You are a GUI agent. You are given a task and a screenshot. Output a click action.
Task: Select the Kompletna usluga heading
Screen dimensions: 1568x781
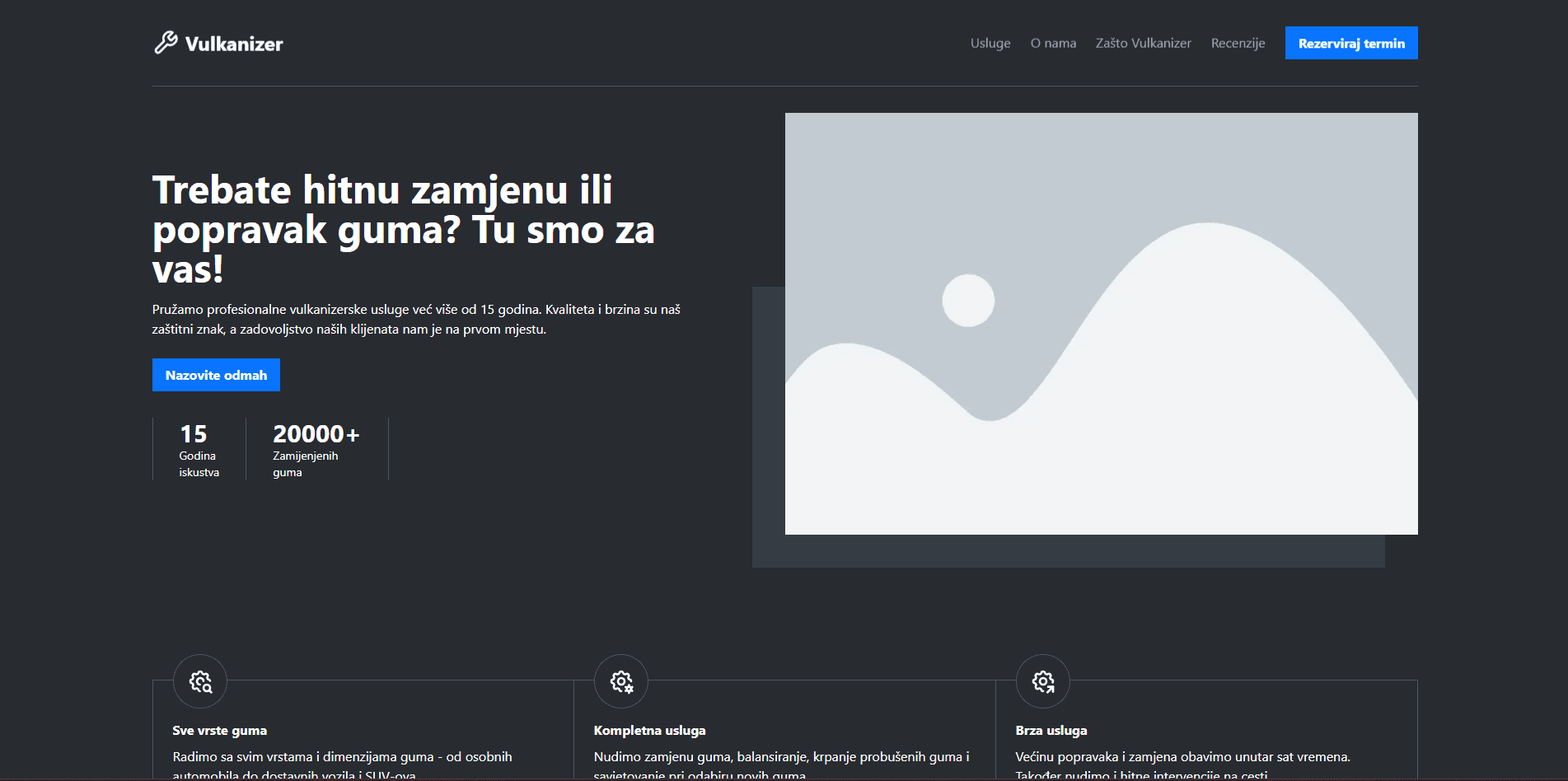click(649, 731)
